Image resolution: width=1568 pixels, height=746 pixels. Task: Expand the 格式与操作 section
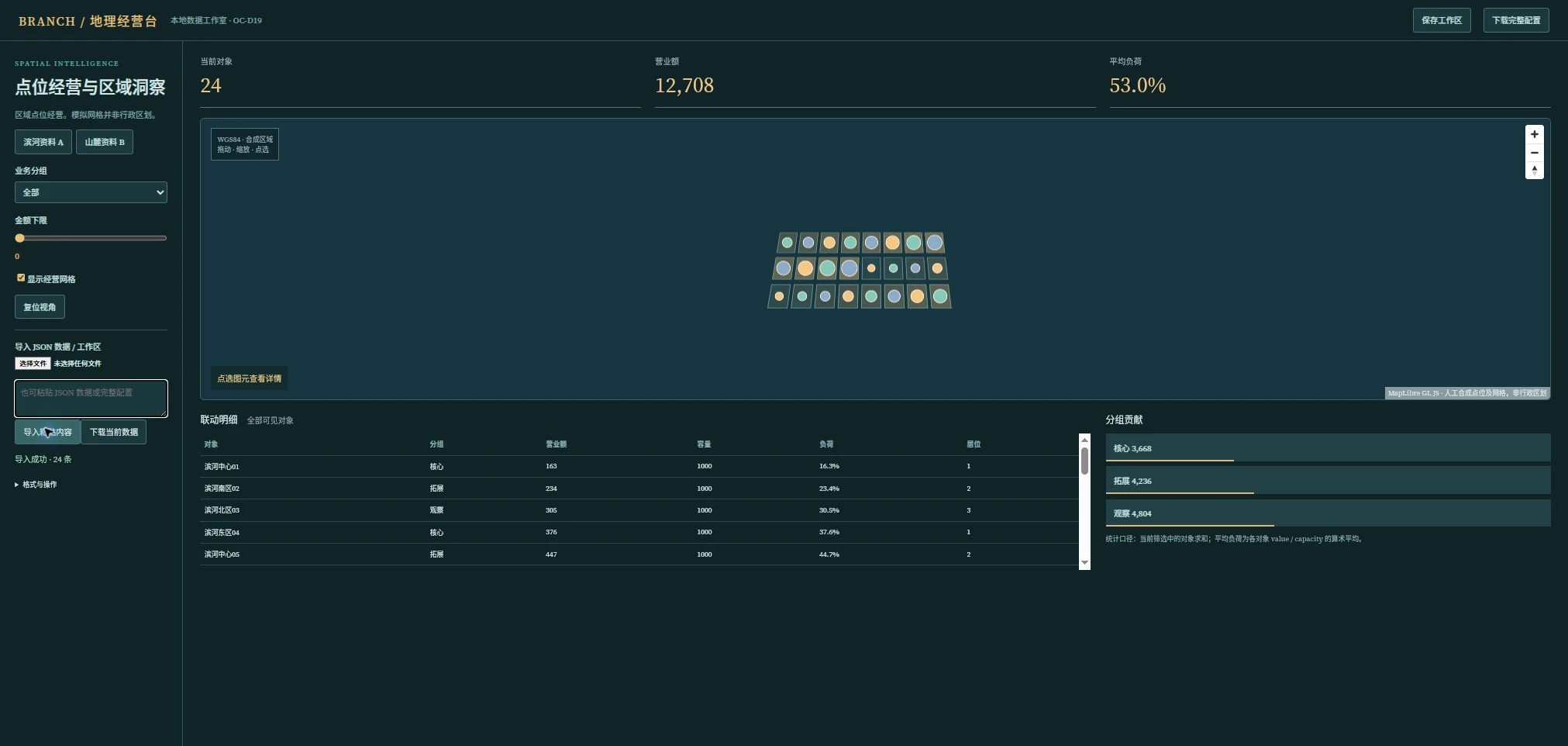tap(36, 485)
